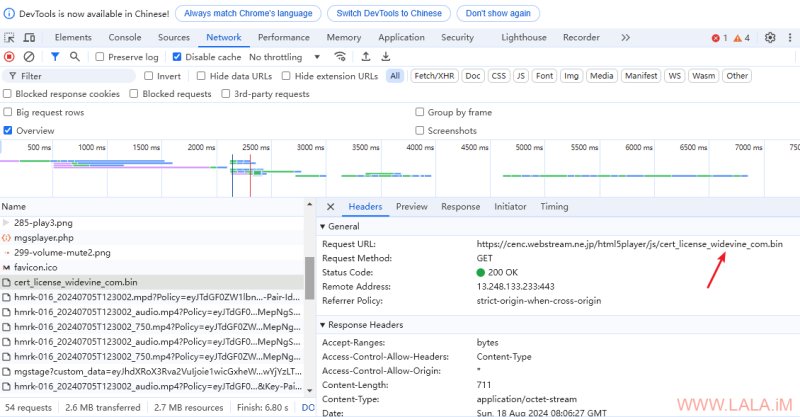Click Switch DevTools to Chinese button

pyautogui.click(x=389, y=13)
